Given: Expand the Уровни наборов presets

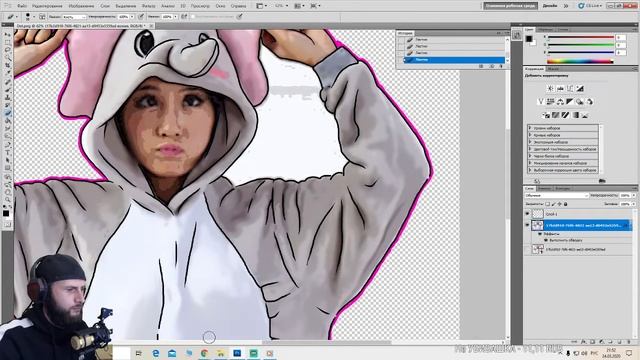Looking at the screenshot, I should pyautogui.click(x=530, y=128).
